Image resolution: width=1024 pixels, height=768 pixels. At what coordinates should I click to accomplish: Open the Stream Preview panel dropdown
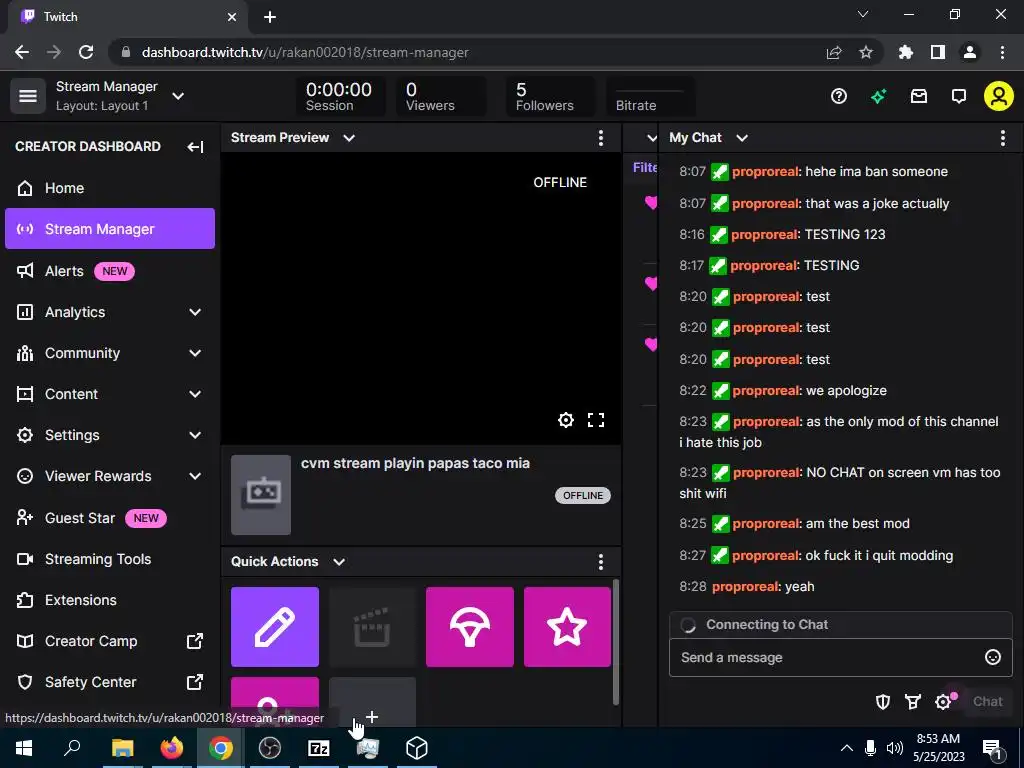click(x=349, y=138)
